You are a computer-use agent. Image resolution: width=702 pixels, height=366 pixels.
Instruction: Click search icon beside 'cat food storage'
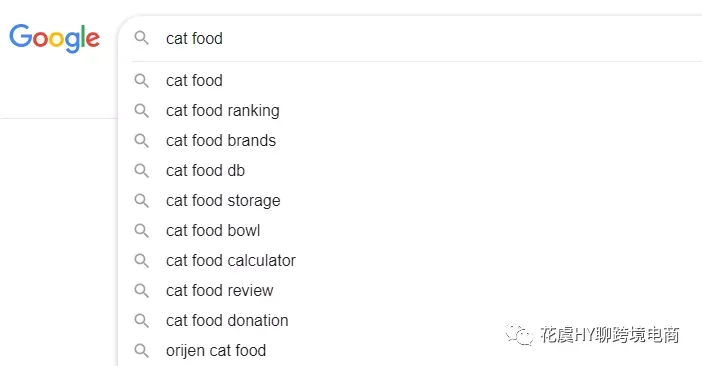pyautogui.click(x=141, y=200)
